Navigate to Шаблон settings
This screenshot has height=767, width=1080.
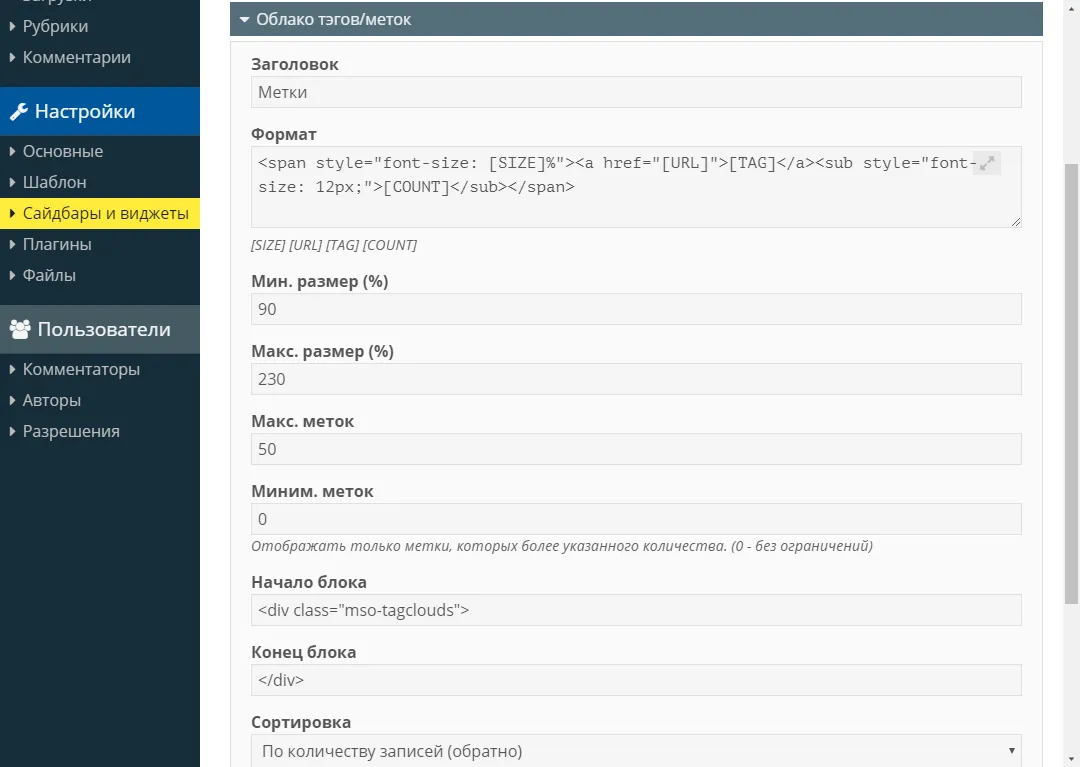(54, 182)
